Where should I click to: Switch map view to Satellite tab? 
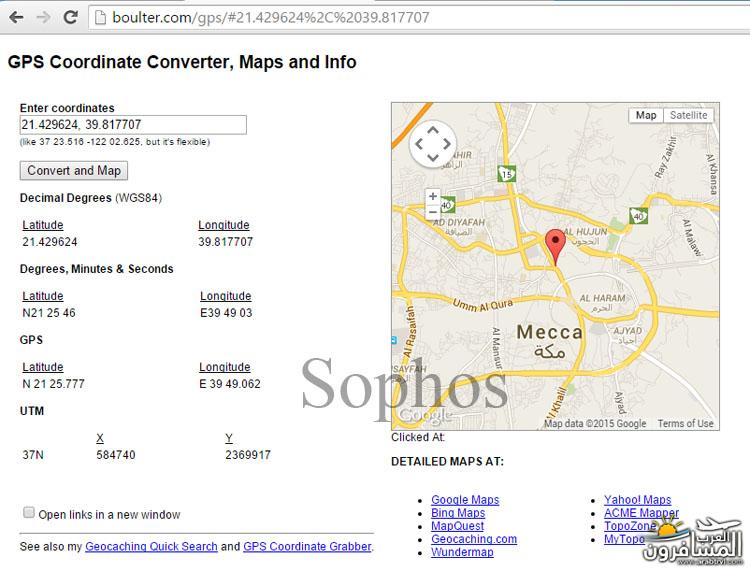(688, 115)
